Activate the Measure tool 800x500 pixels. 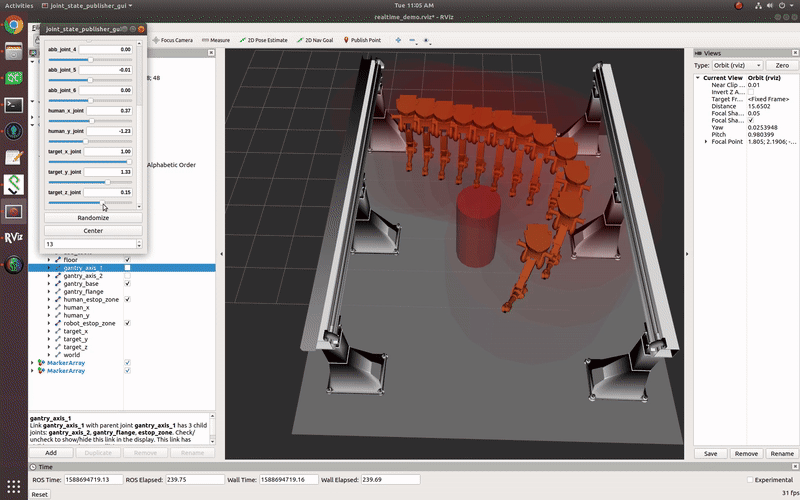click(215, 40)
